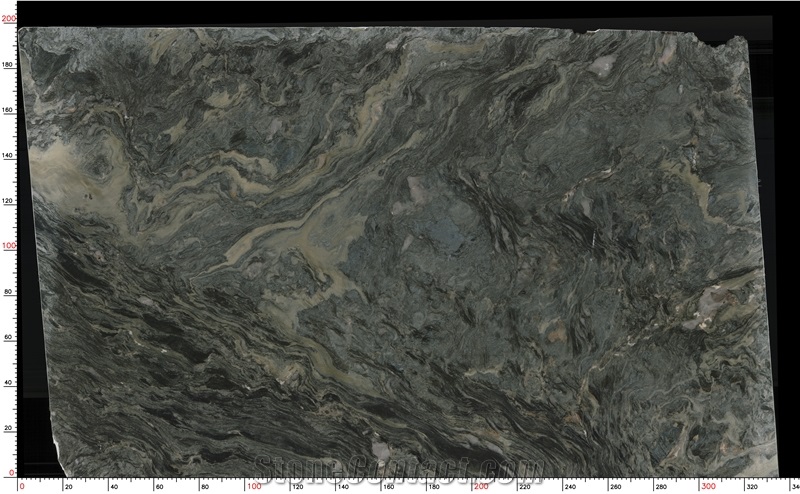Click the 140 mark on the horizontal ruler
Image resolution: width=800 pixels, height=494 pixels.
[x=343, y=487]
